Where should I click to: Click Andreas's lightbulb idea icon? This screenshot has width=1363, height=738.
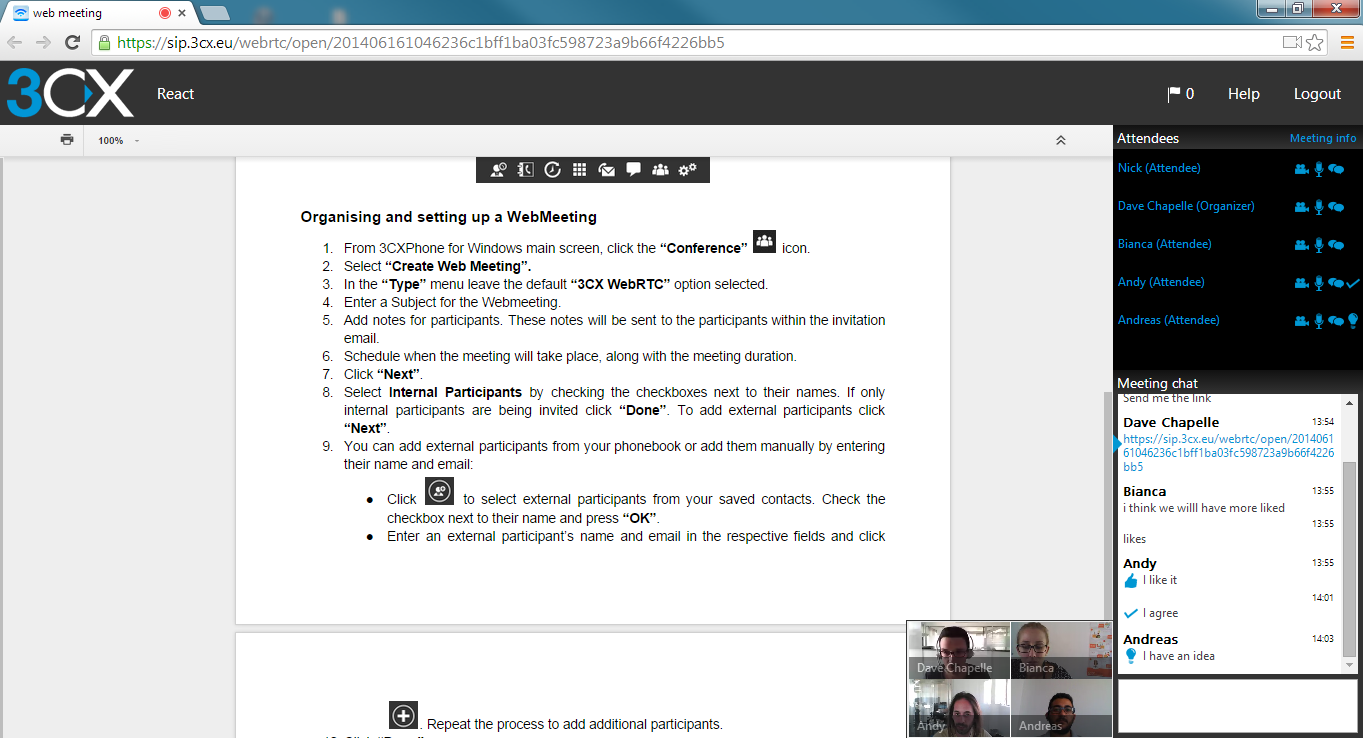(1353, 320)
